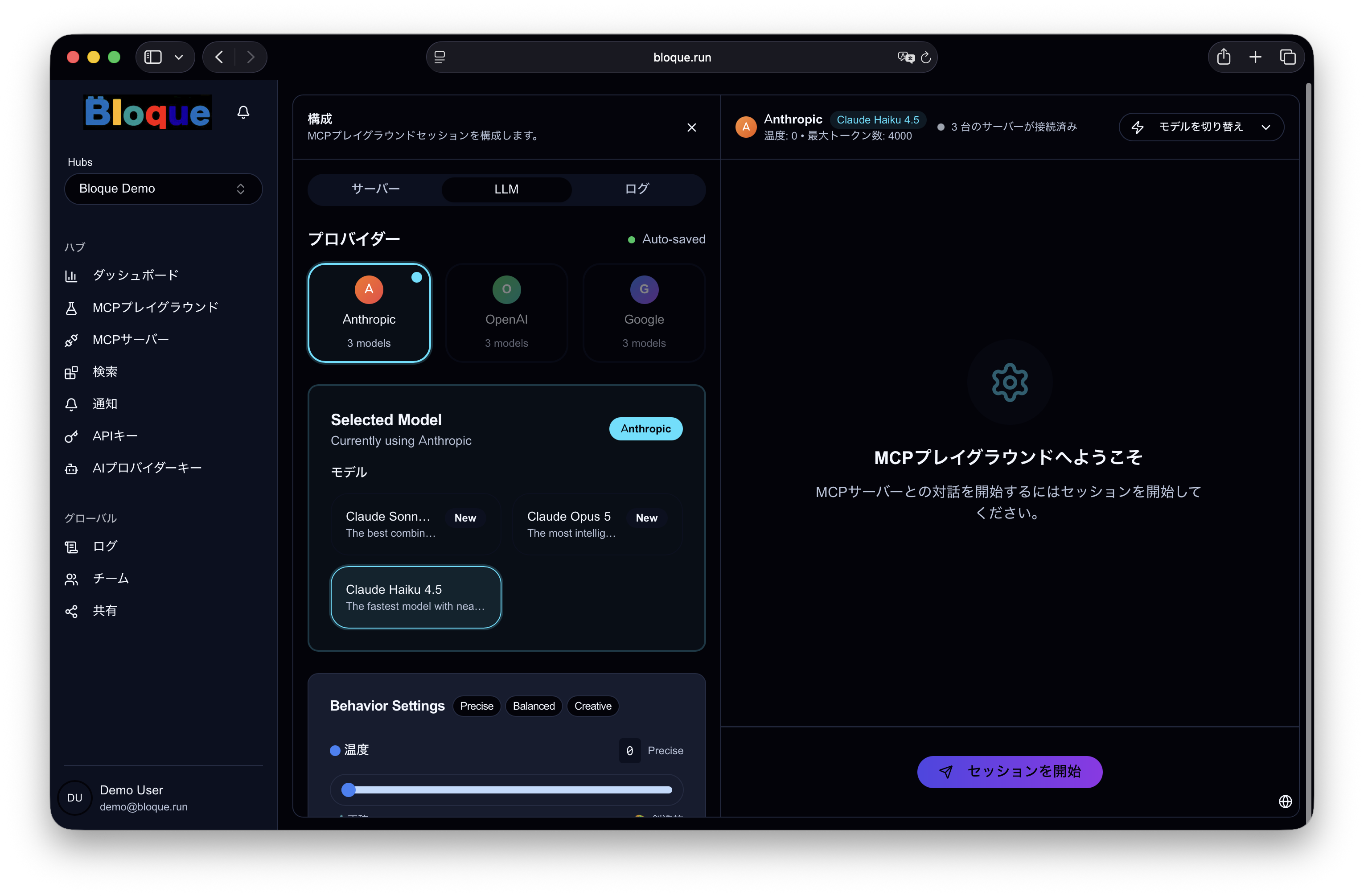Click the MCPプレイグラウンド flask icon
This screenshot has height=896, width=1364.
click(71, 308)
